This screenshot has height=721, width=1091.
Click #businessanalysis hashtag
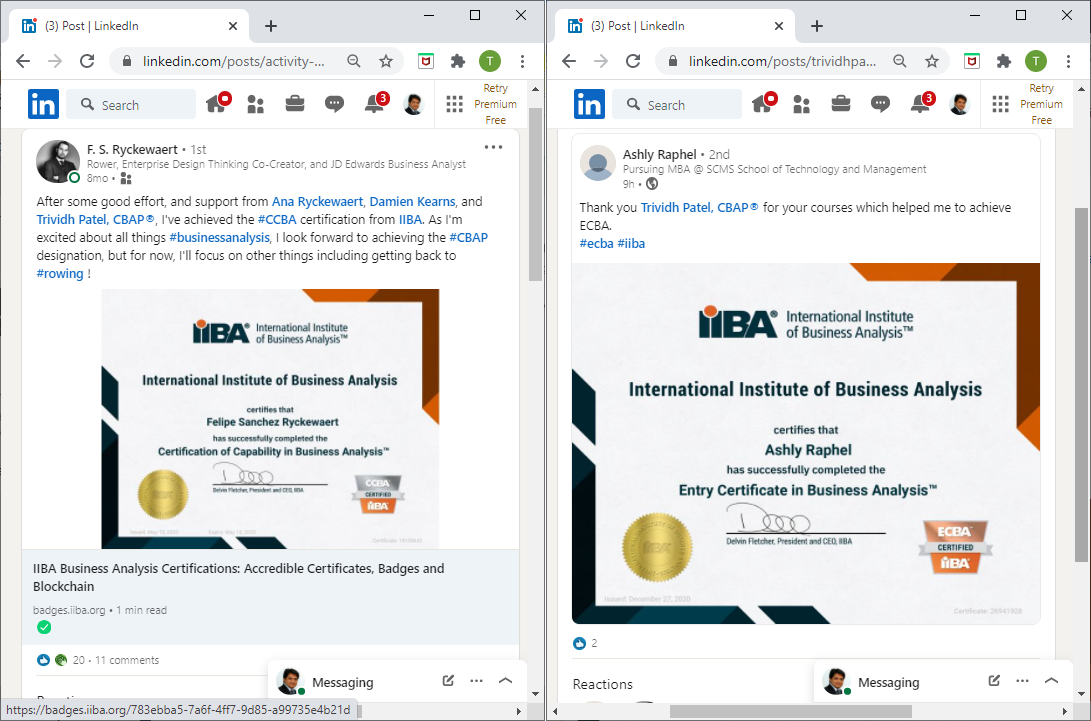pyautogui.click(x=219, y=237)
